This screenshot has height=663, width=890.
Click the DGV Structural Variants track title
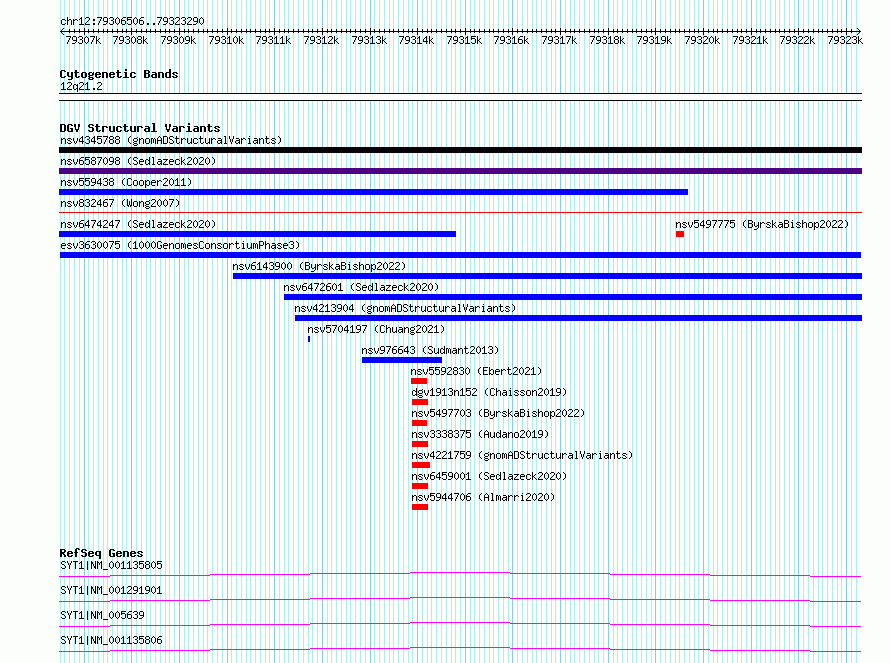pyautogui.click(x=140, y=128)
